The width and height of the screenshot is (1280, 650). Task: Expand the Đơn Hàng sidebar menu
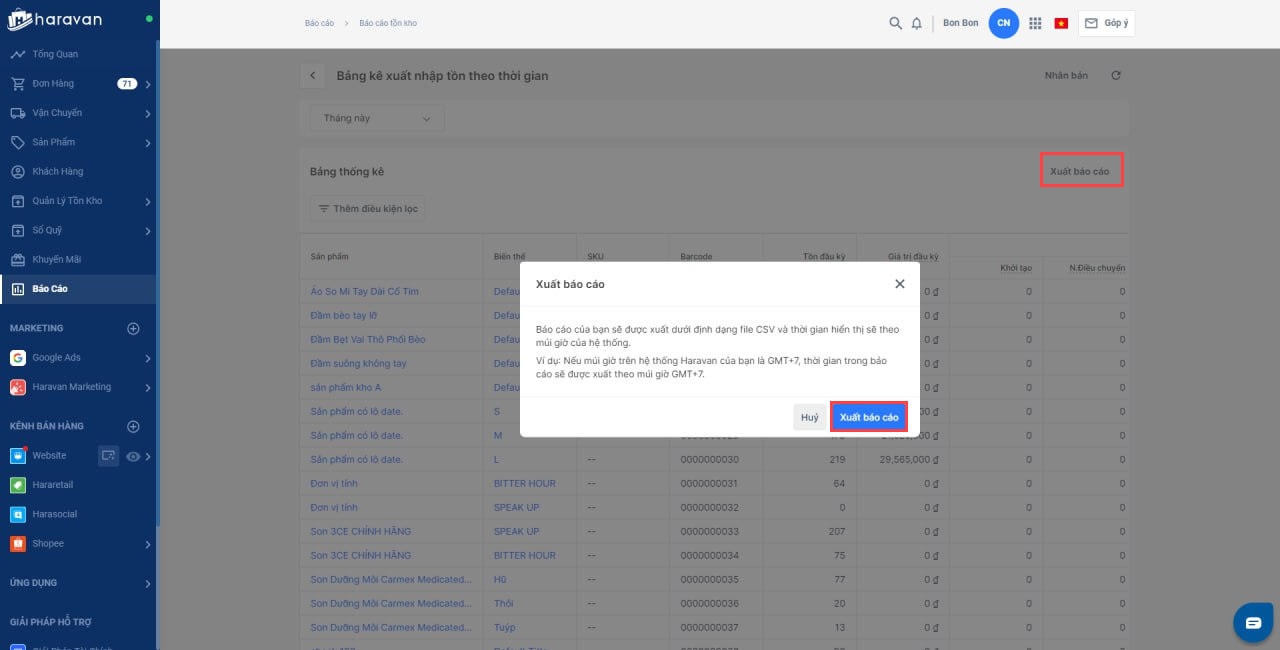(147, 84)
